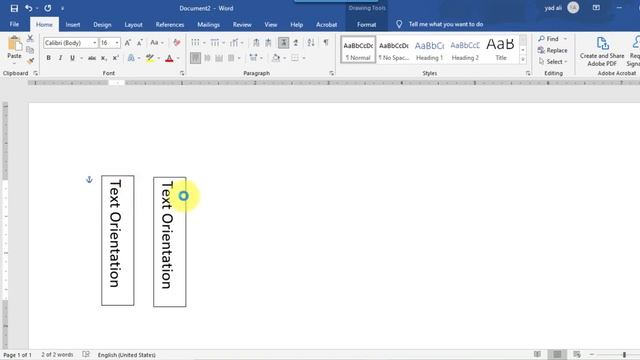Switch to Web Layout view icon
640x360 pixels.
coord(577,354)
